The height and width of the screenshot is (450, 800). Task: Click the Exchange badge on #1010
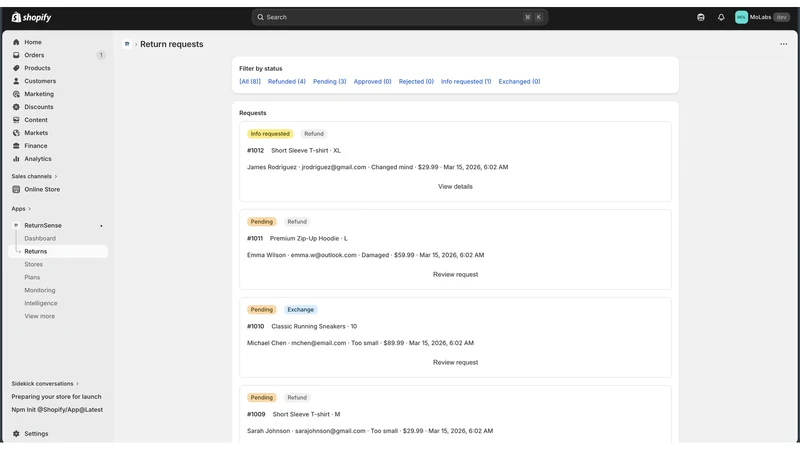pyautogui.click(x=301, y=310)
